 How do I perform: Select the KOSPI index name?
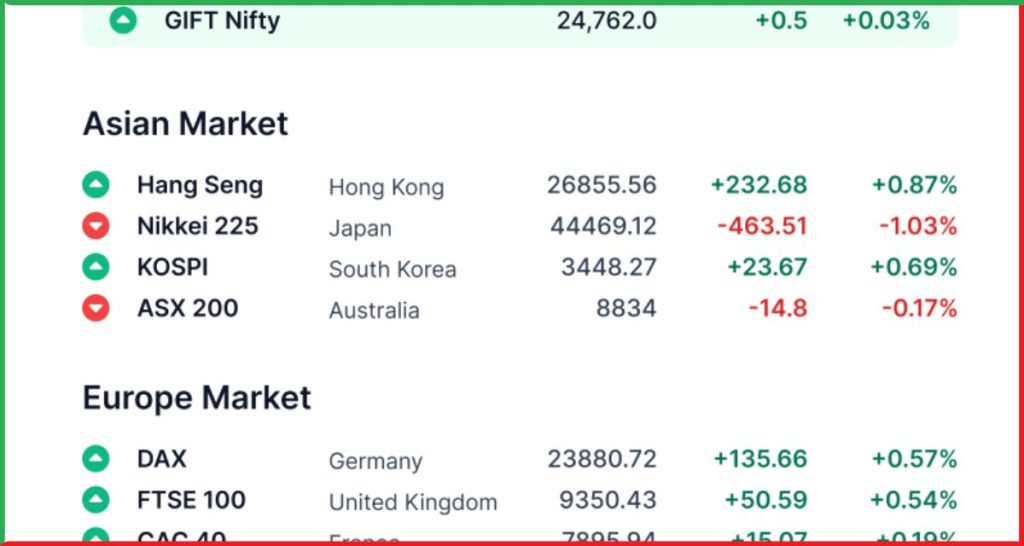click(172, 267)
